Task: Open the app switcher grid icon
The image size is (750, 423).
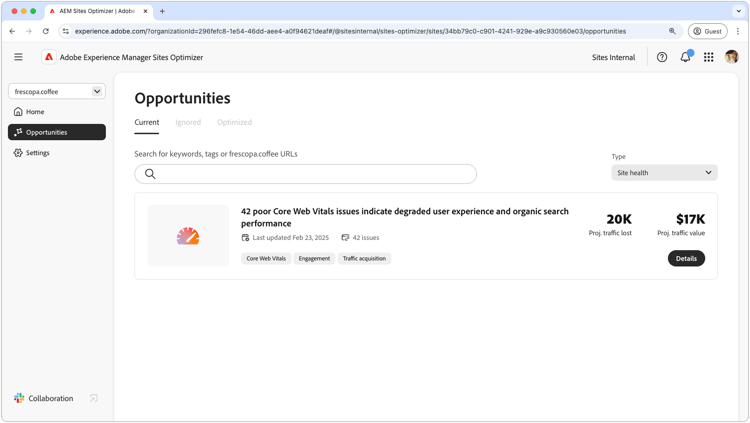Action: coord(709,57)
